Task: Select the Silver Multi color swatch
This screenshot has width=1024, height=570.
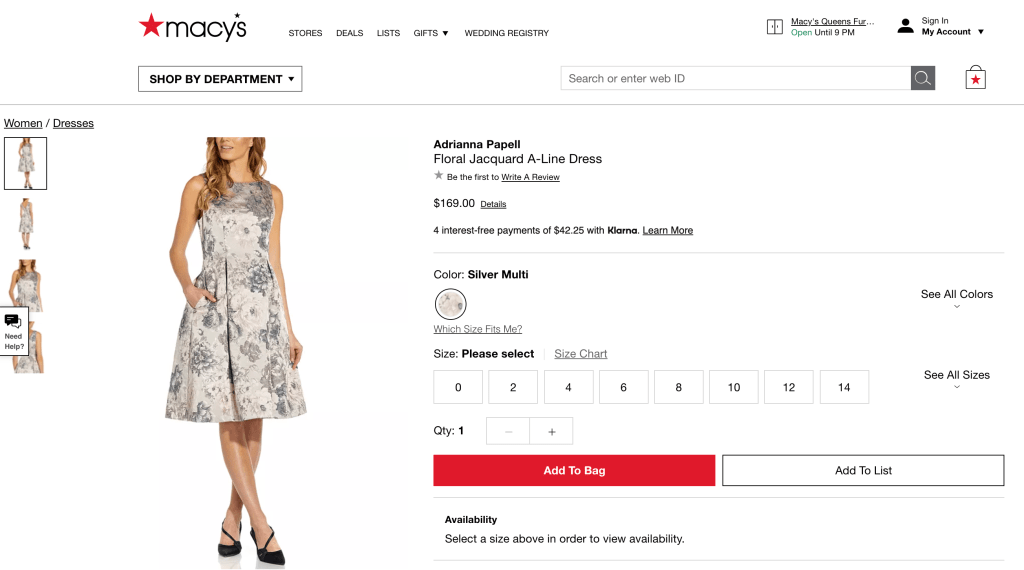Action: (x=451, y=304)
